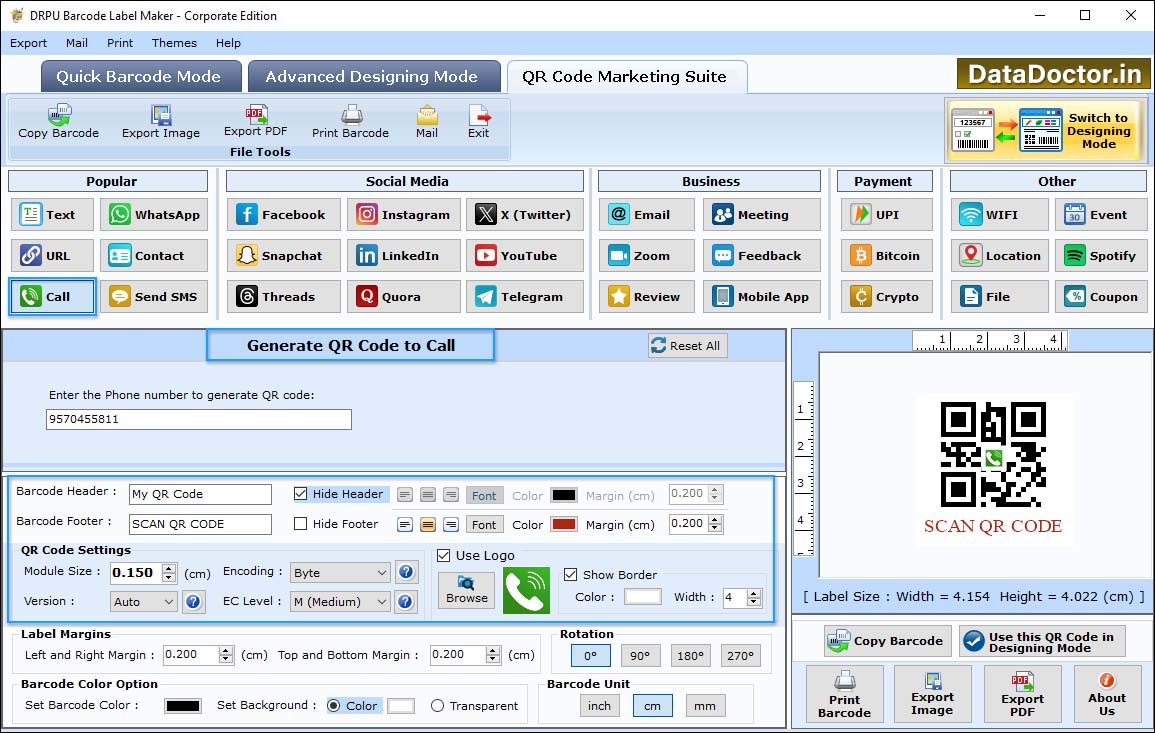Viewport: 1155px width, 733px height.
Task: Click Switch to Designing Mode button
Action: pos(1046,130)
